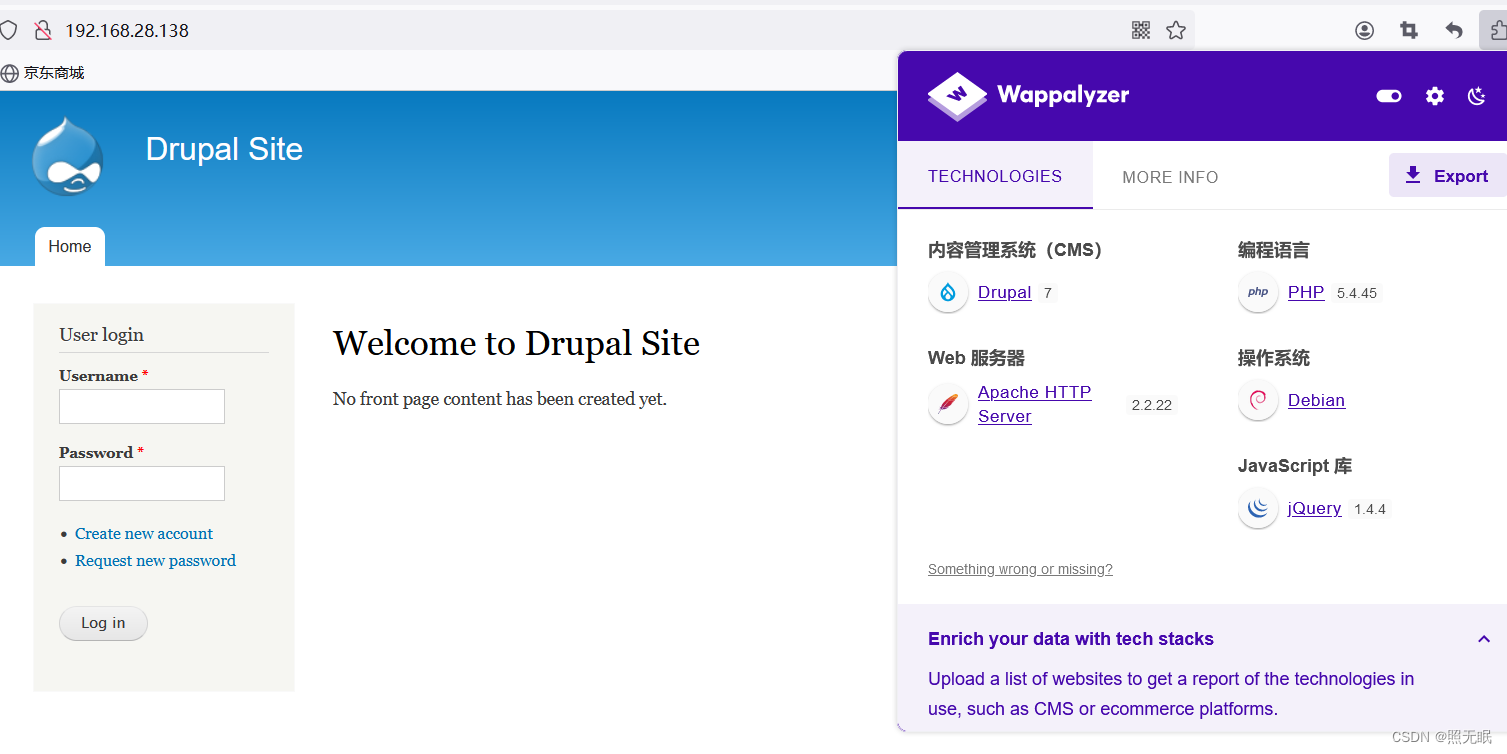Open the 京东商城 bookmark
The image size is (1507, 754).
[x=54, y=73]
